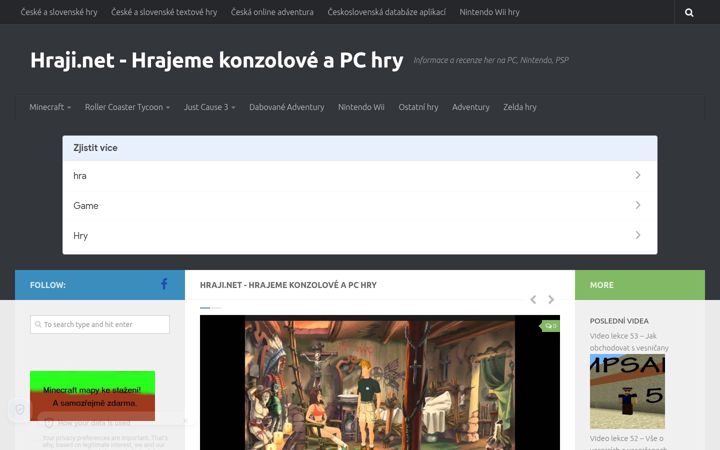Go to previous slide arrow
The width and height of the screenshot is (720, 450).
click(x=533, y=299)
